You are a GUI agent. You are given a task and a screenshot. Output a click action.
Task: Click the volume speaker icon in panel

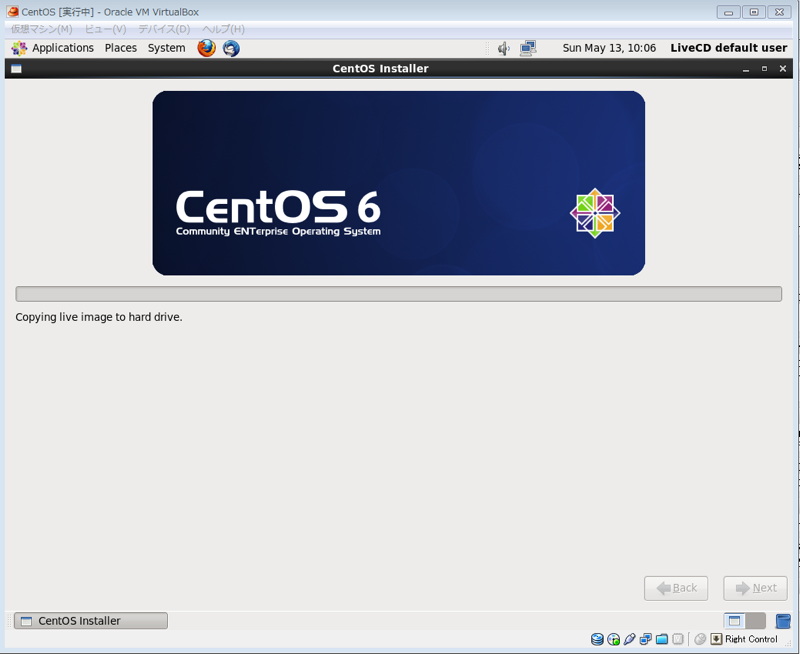[504, 48]
